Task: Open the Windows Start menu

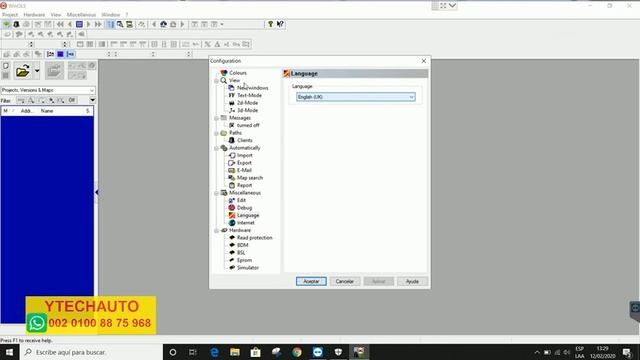Action: [9, 352]
